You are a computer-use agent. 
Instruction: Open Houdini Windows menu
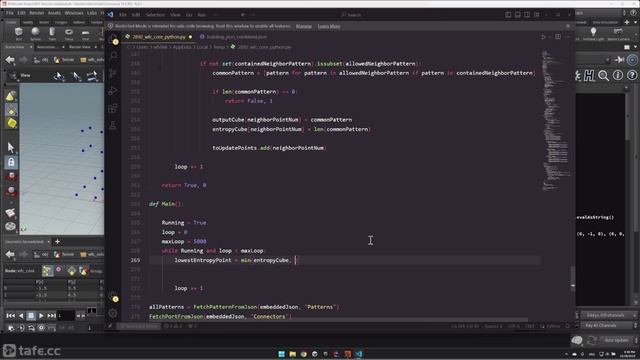coord(74,13)
